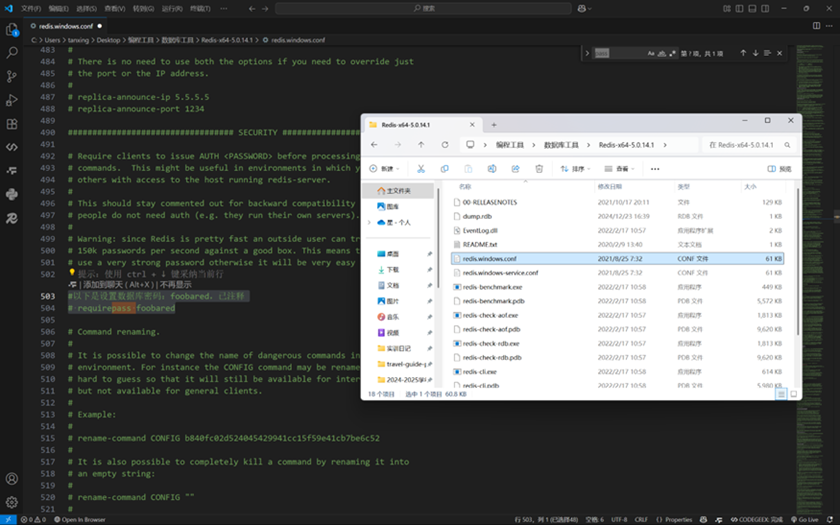Open the Search view in the activity bar
Image resolution: width=840 pixels, height=525 pixels.
(x=12, y=52)
